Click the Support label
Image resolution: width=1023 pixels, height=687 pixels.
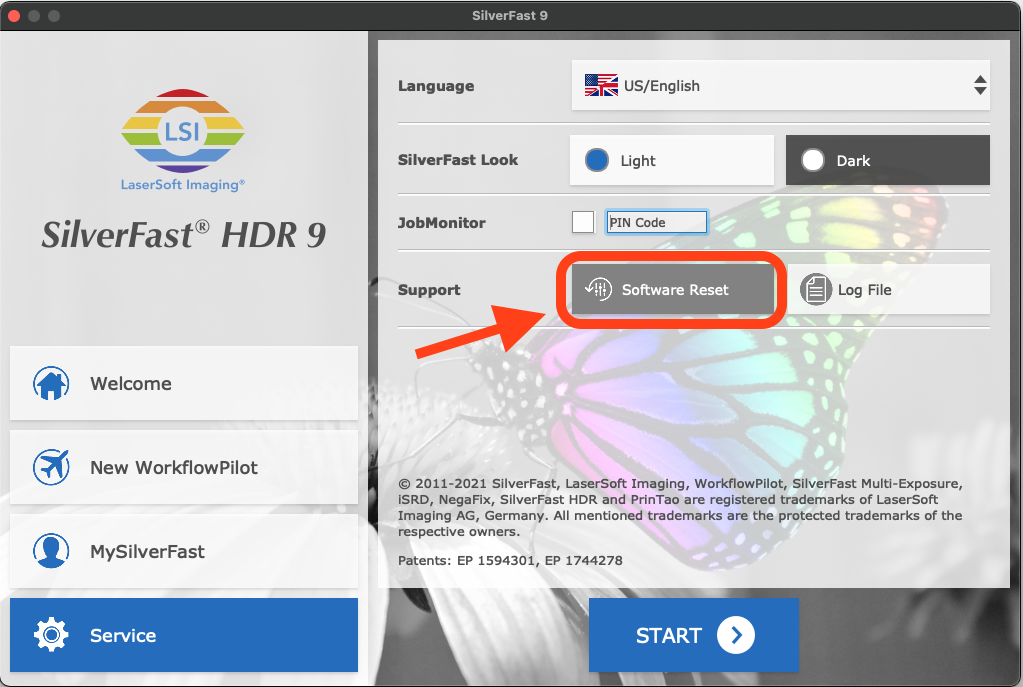click(429, 290)
